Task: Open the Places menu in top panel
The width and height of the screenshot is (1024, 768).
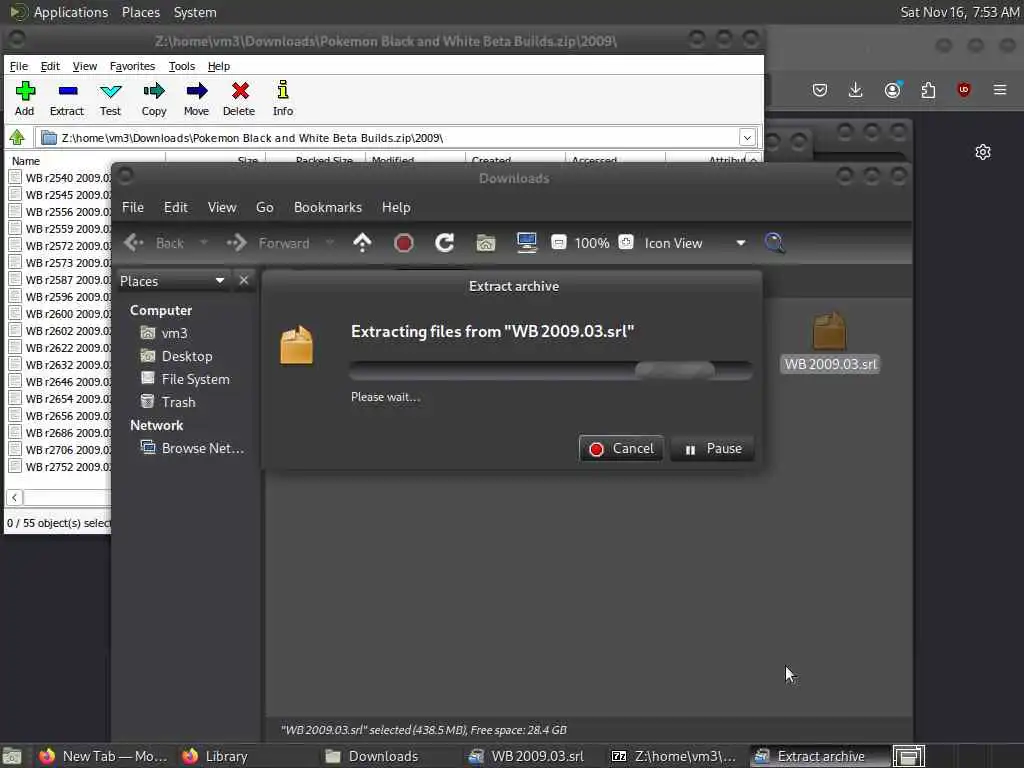Action: [140, 12]
